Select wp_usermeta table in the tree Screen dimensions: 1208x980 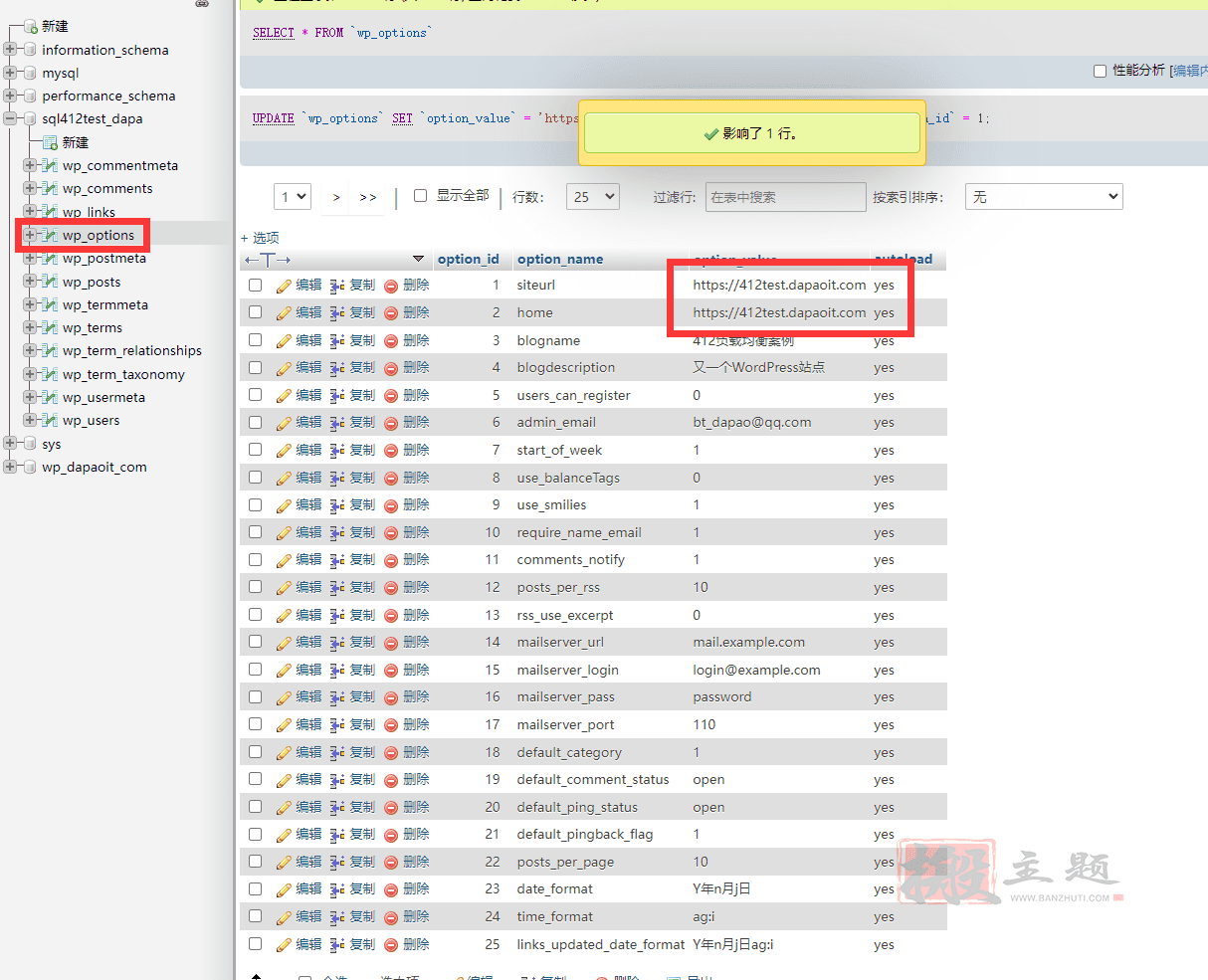click(103, 397)
